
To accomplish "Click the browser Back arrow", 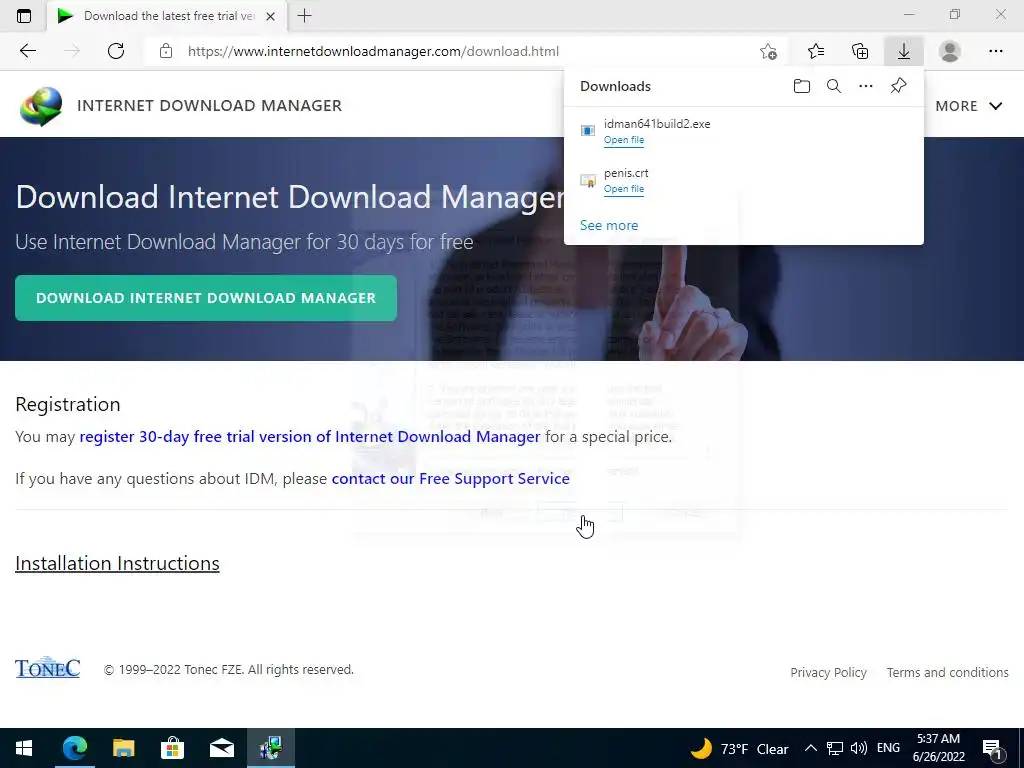I will 27,51.
